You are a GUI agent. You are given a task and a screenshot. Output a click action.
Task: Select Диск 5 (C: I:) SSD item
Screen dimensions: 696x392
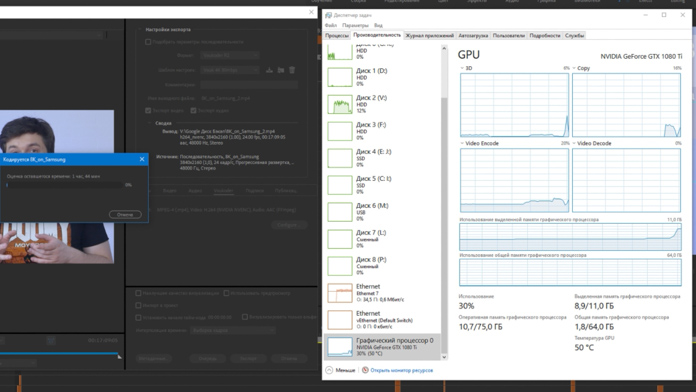coord(384,185)
